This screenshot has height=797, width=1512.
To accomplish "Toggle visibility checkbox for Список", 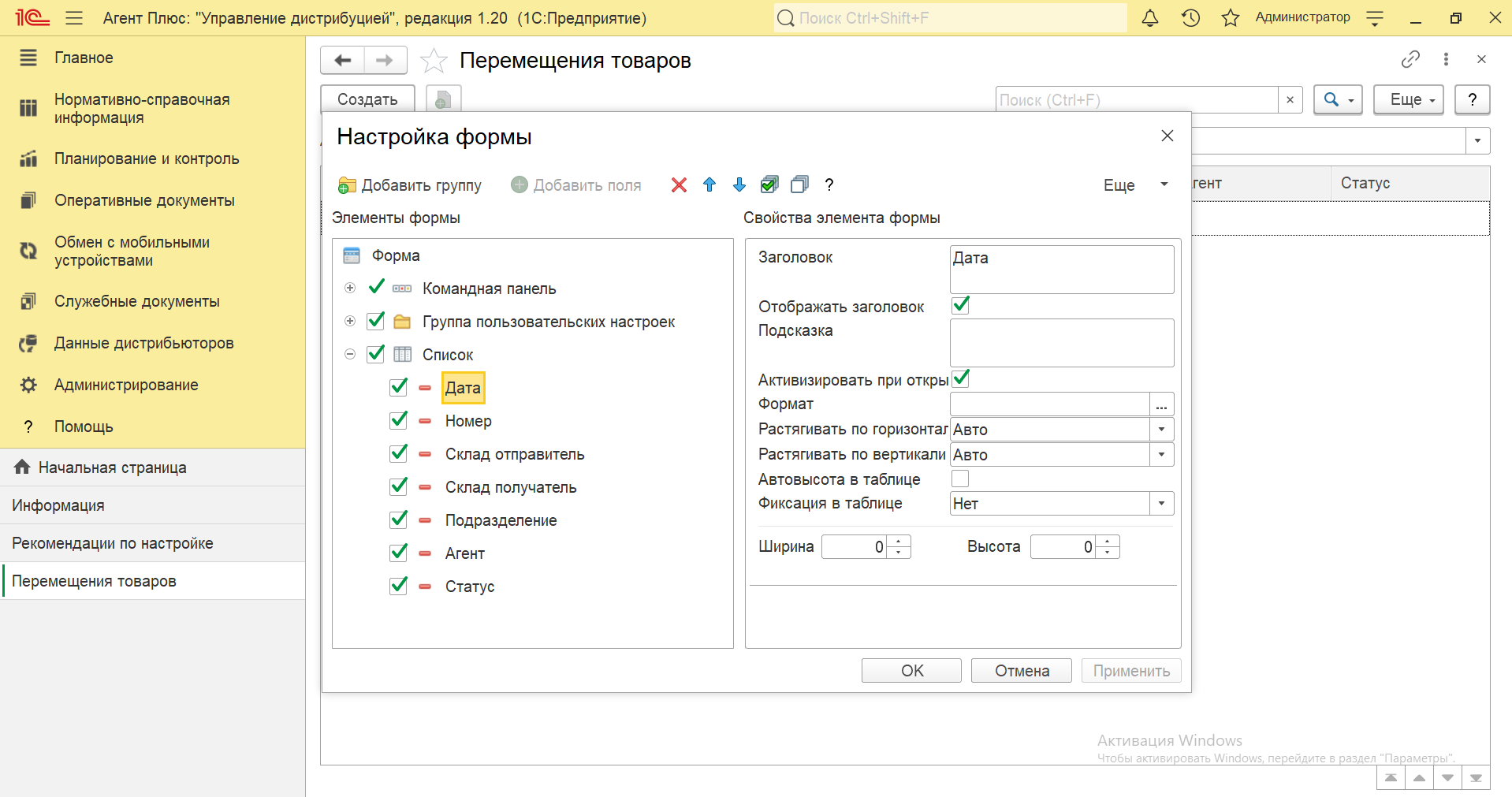I will tap(376, 354).
